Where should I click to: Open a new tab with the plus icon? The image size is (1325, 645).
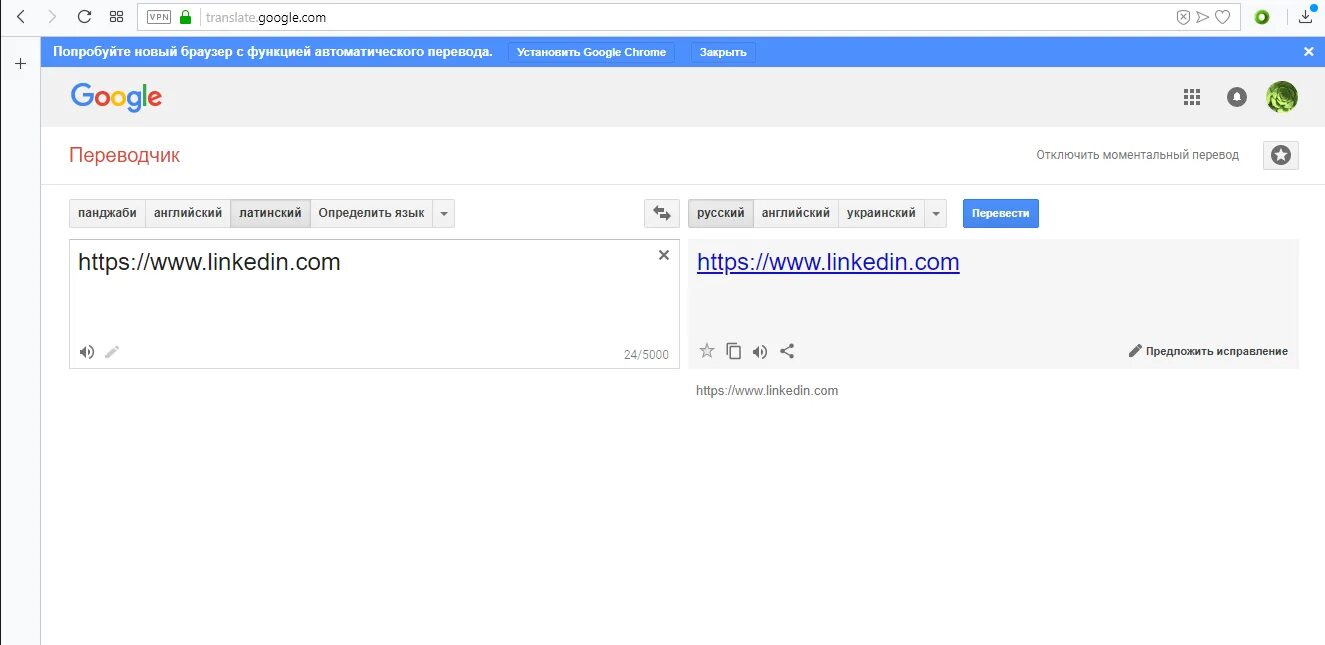[20, 64]
